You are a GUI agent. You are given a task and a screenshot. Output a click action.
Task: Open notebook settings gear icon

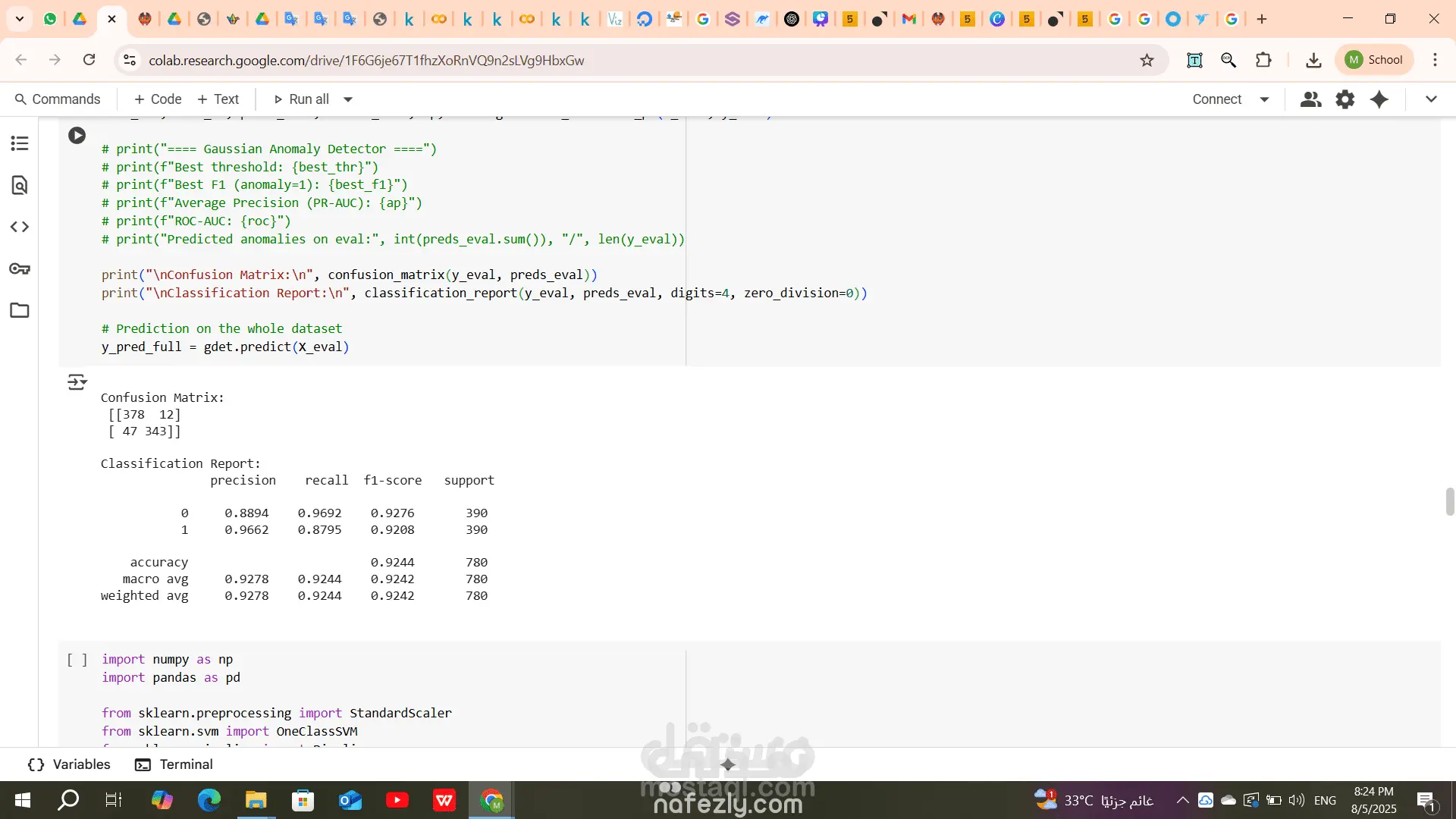[1345, 99]
